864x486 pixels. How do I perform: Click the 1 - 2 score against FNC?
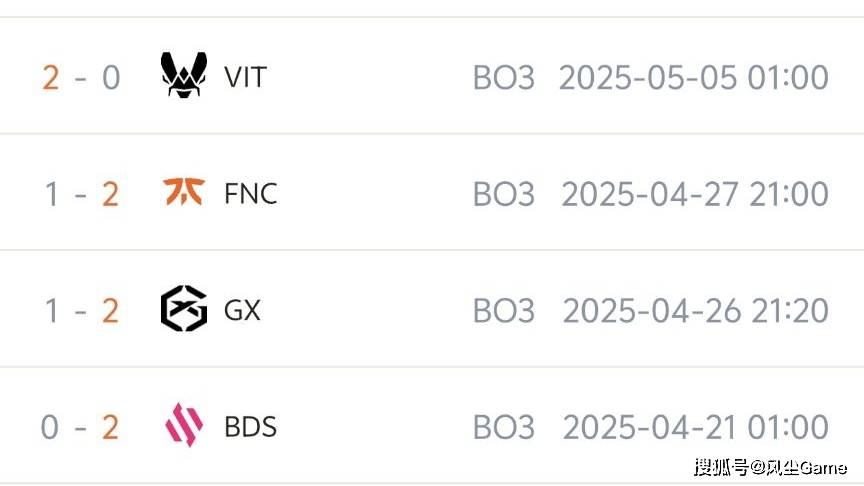(x=81, y=194)
